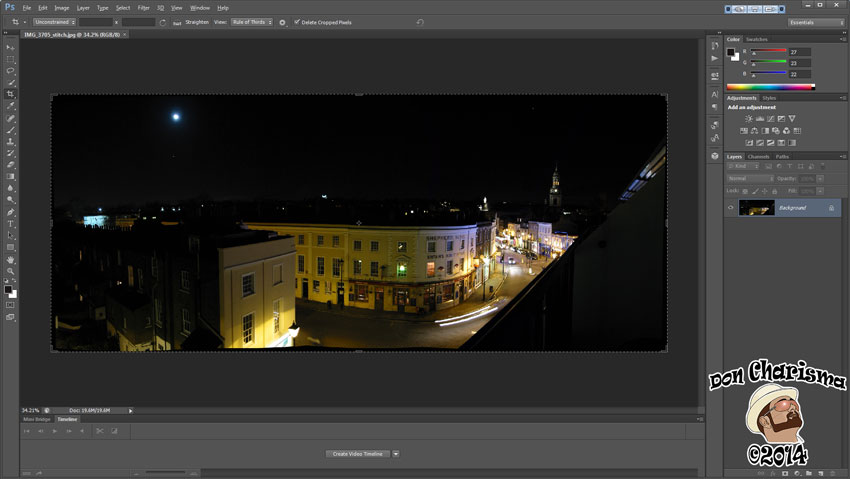Open the Unconstrained aspect ratio dropdown

[x=52, y=21]
